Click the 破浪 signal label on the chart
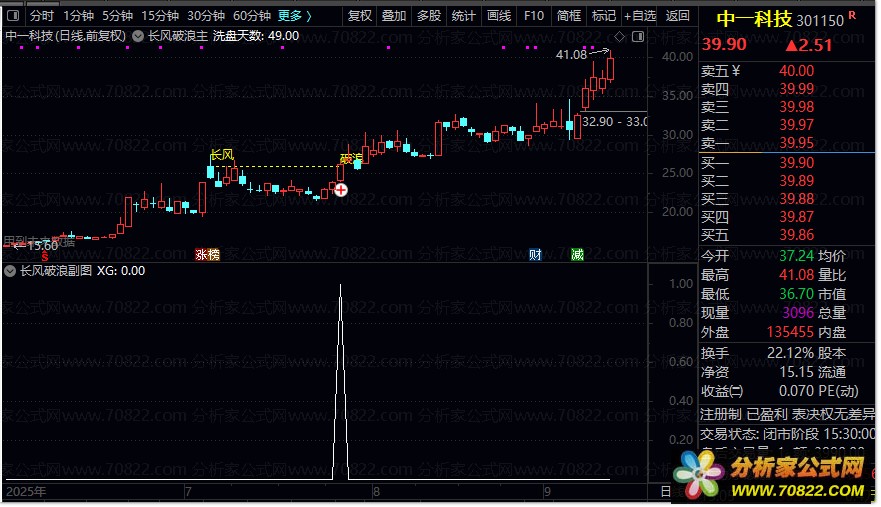Screen dimensions: 881x507 351,159
